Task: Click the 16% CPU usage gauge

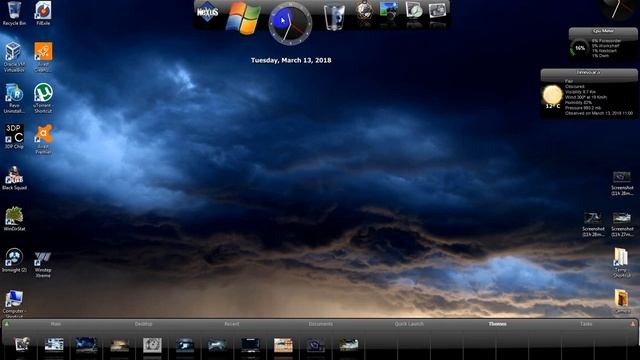Action: tap(579, 48)
